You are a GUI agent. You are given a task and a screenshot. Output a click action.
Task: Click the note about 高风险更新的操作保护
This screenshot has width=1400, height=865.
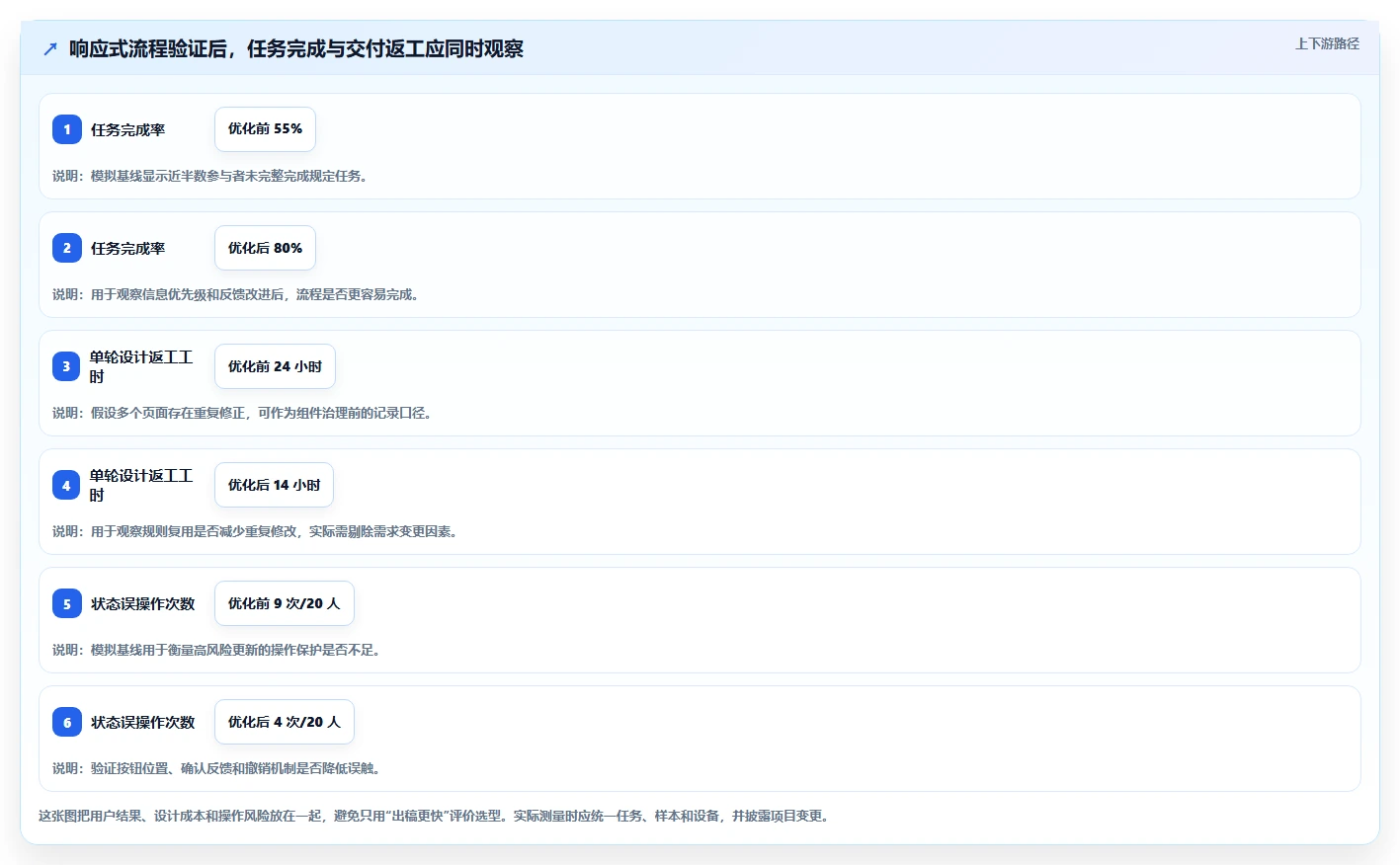[x=216, y=650]
